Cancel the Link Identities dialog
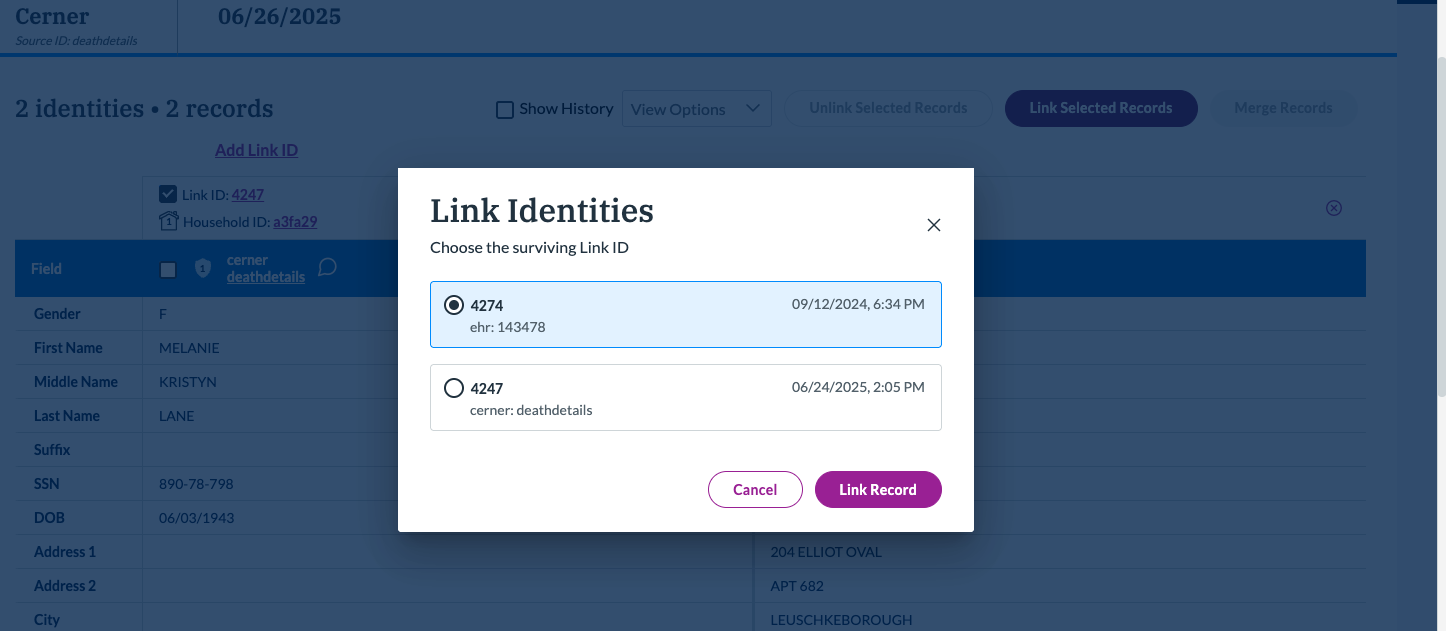1446x631 pixels. point(755,489)
